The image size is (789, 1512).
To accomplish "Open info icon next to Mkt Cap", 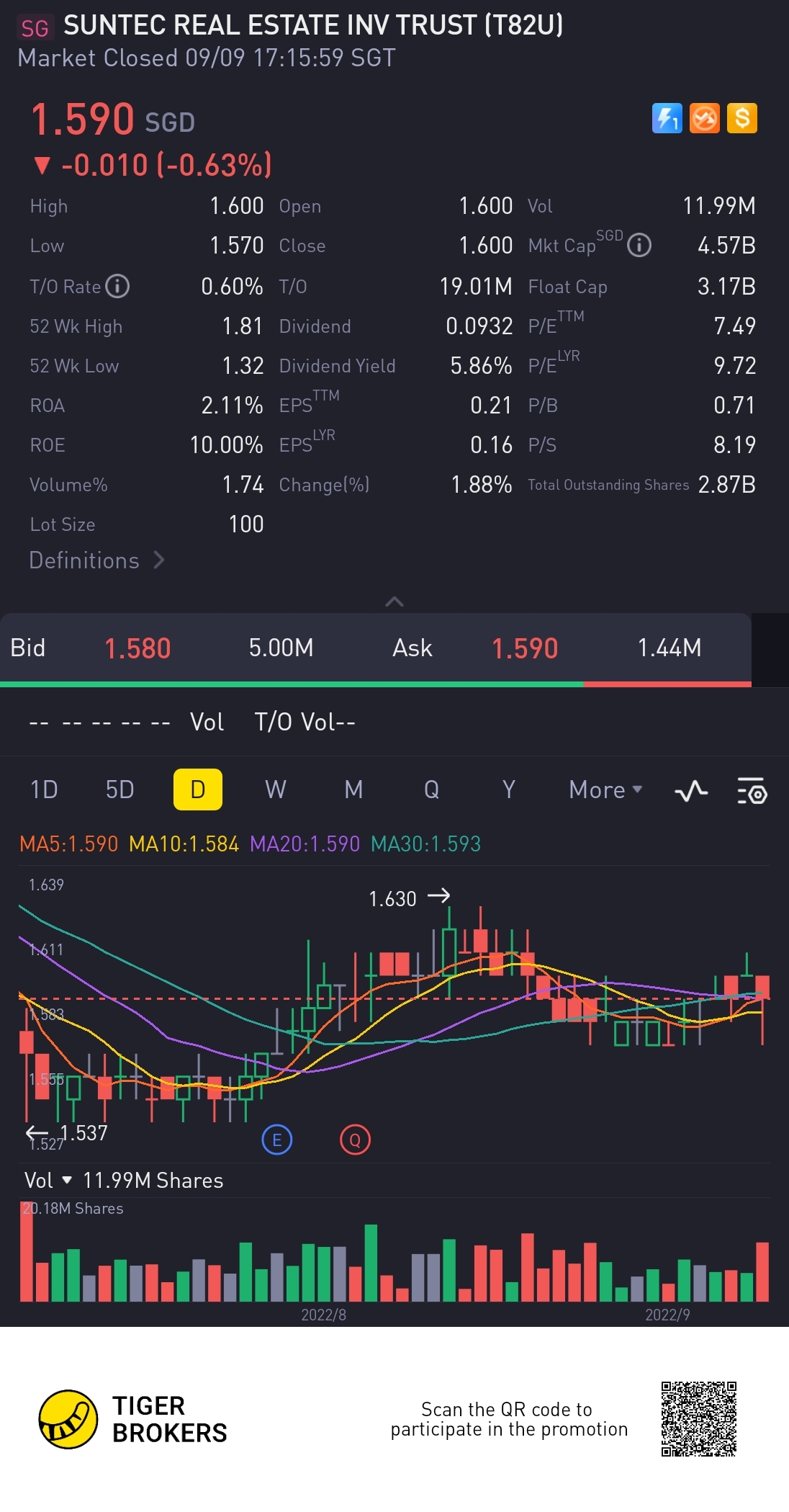I will coord(639,245).
